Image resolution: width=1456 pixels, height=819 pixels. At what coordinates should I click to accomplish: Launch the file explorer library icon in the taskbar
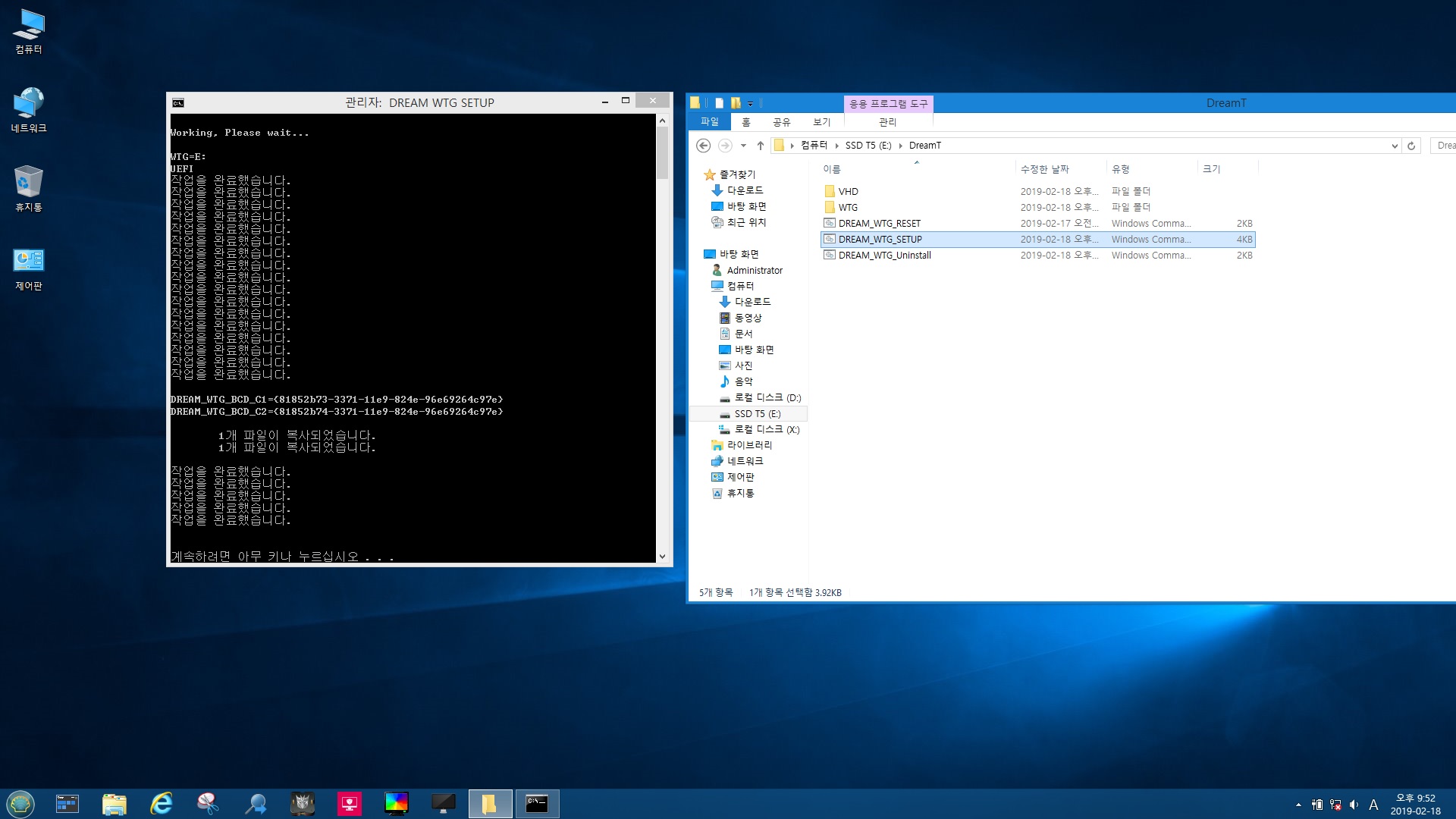point(115,804)
